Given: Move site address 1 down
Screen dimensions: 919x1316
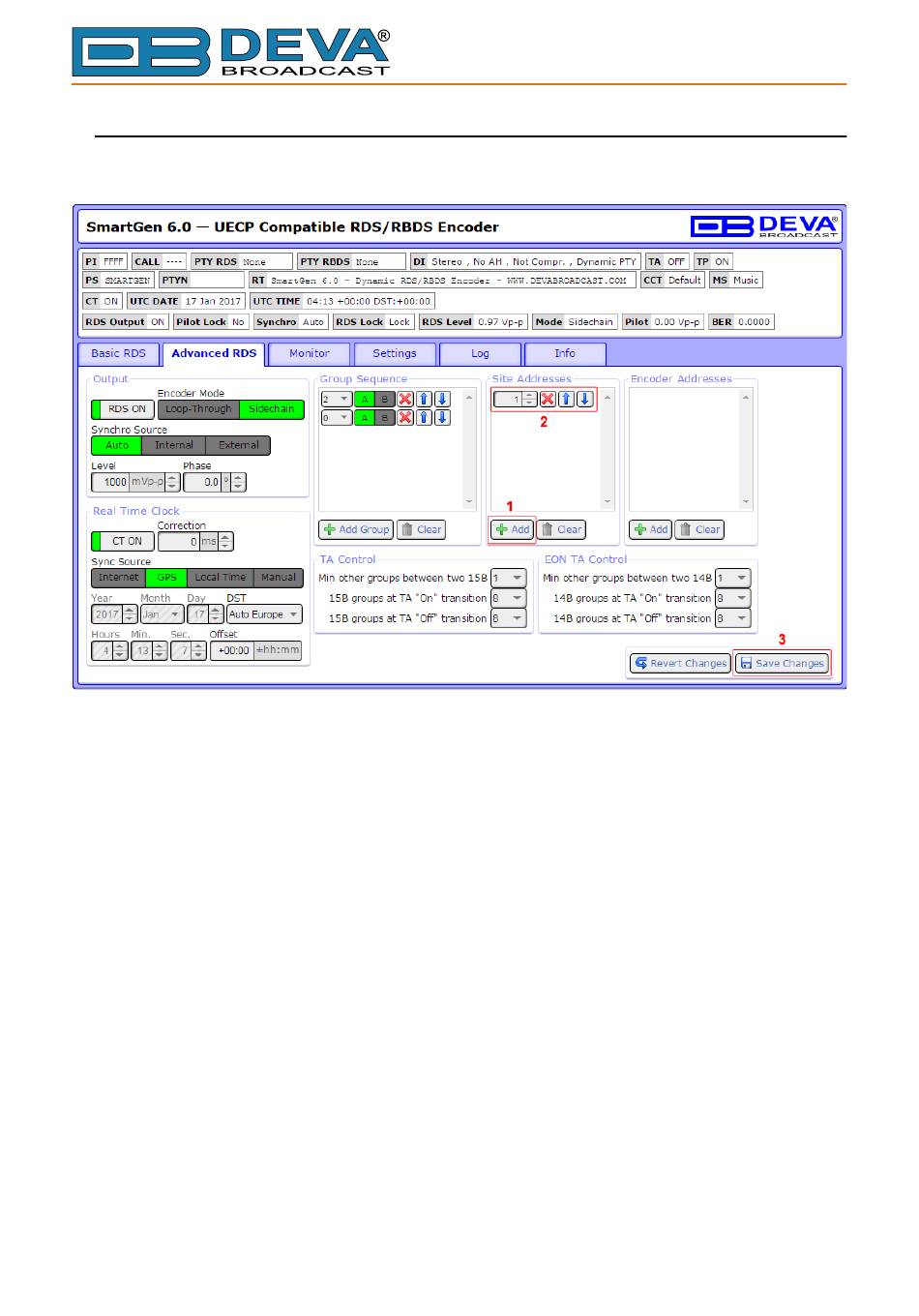Looking at the screenshot, I should coord(585,400).
